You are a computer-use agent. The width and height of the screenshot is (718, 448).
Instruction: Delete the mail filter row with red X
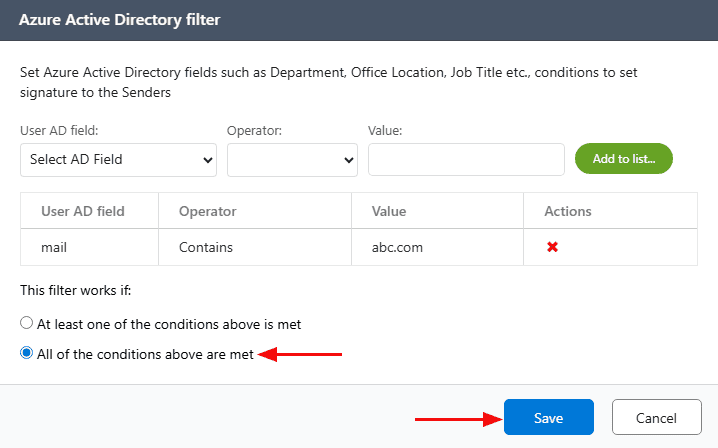point(552,247)
